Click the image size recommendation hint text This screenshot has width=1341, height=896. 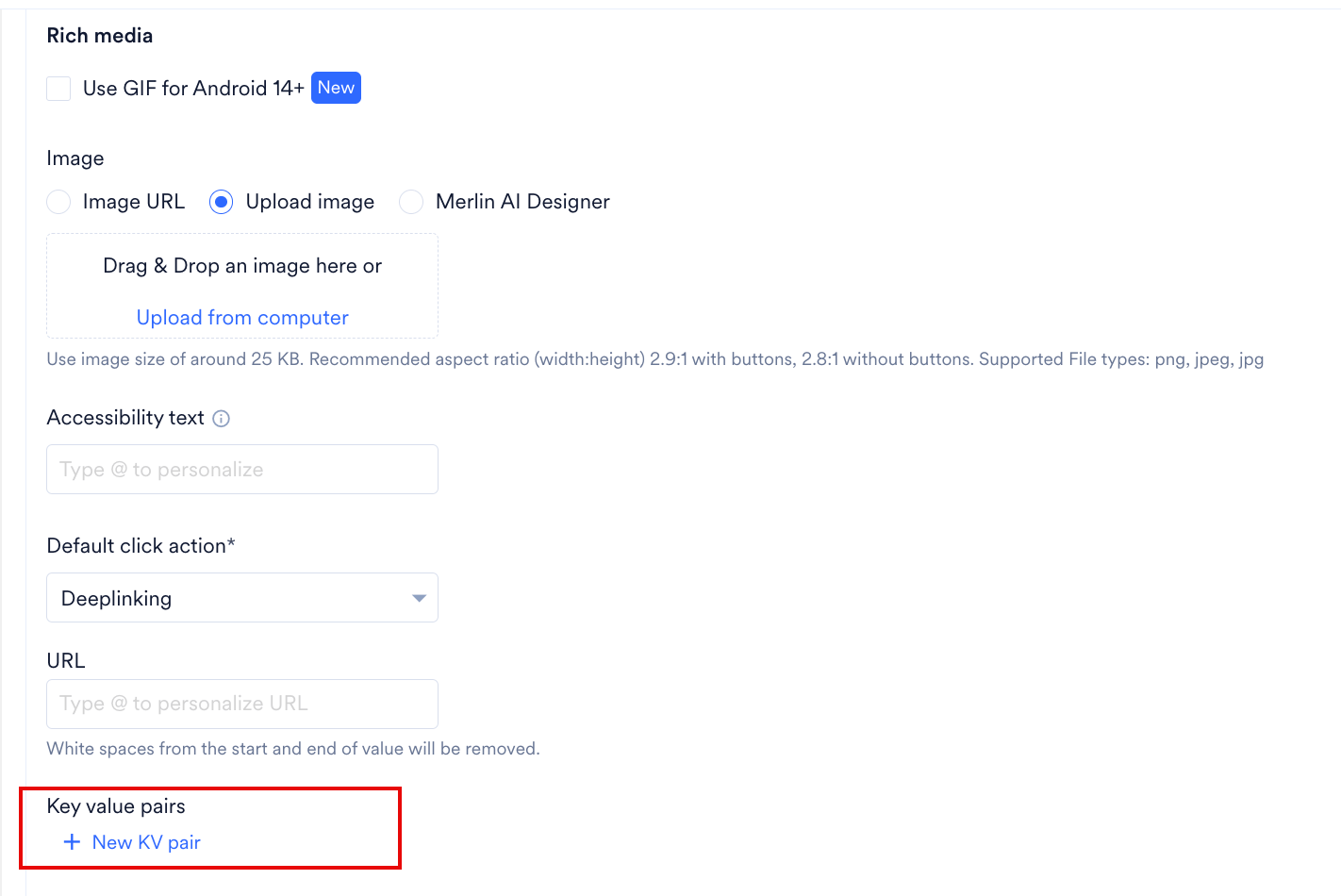(x=655, y=359)
